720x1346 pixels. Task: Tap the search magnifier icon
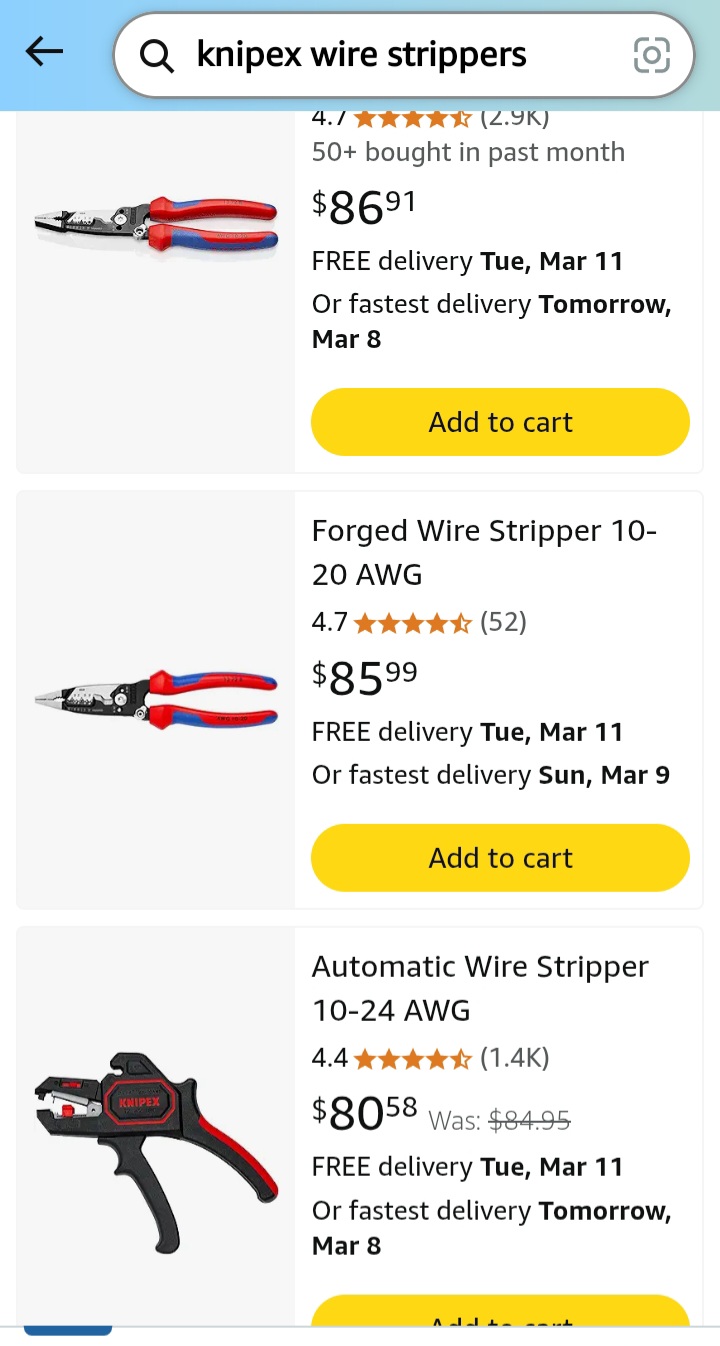[x=156, y=56]
